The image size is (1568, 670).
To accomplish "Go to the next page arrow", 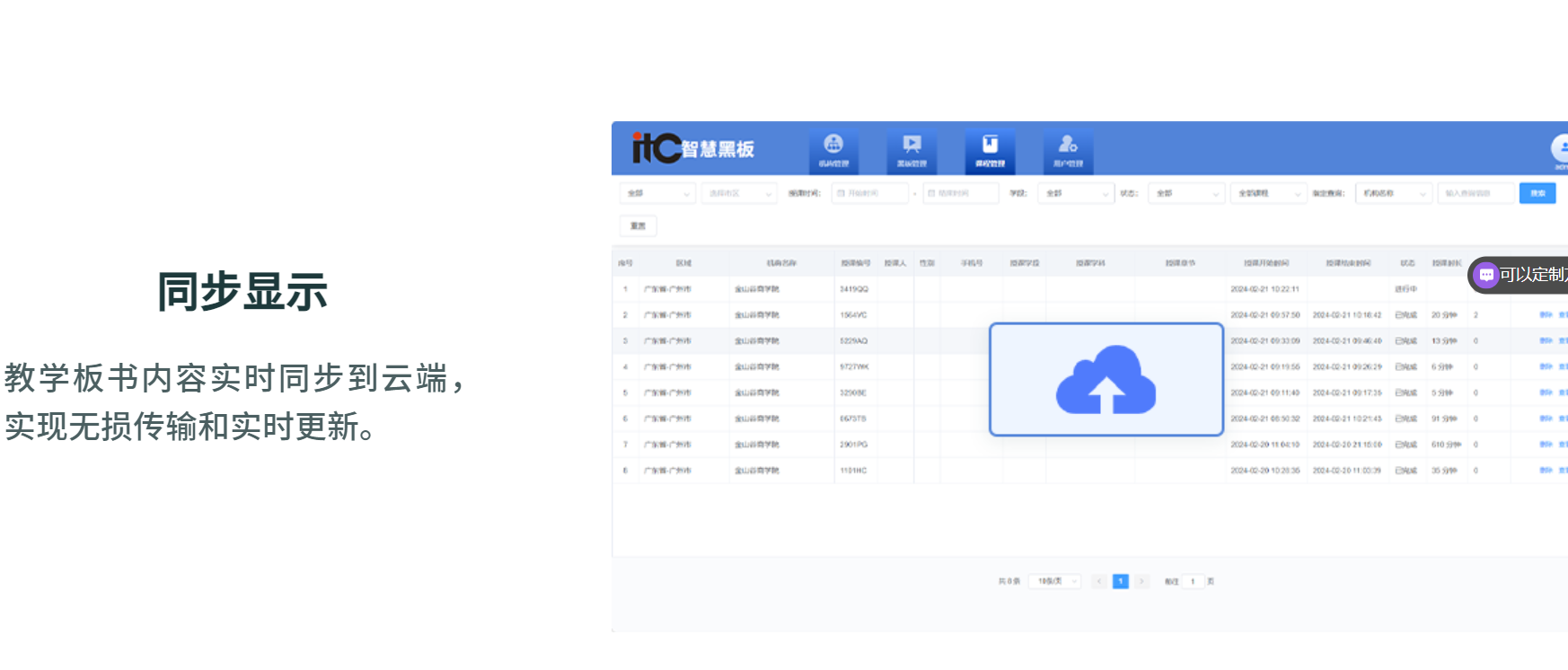I will [x=1141, y=581].
